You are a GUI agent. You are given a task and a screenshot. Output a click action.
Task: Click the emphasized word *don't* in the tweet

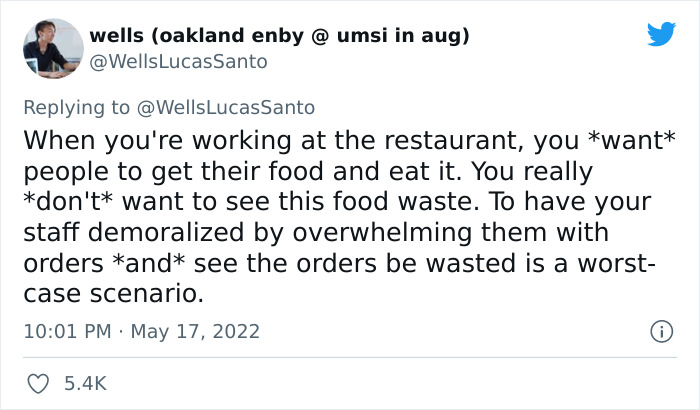tap(68, 201)
